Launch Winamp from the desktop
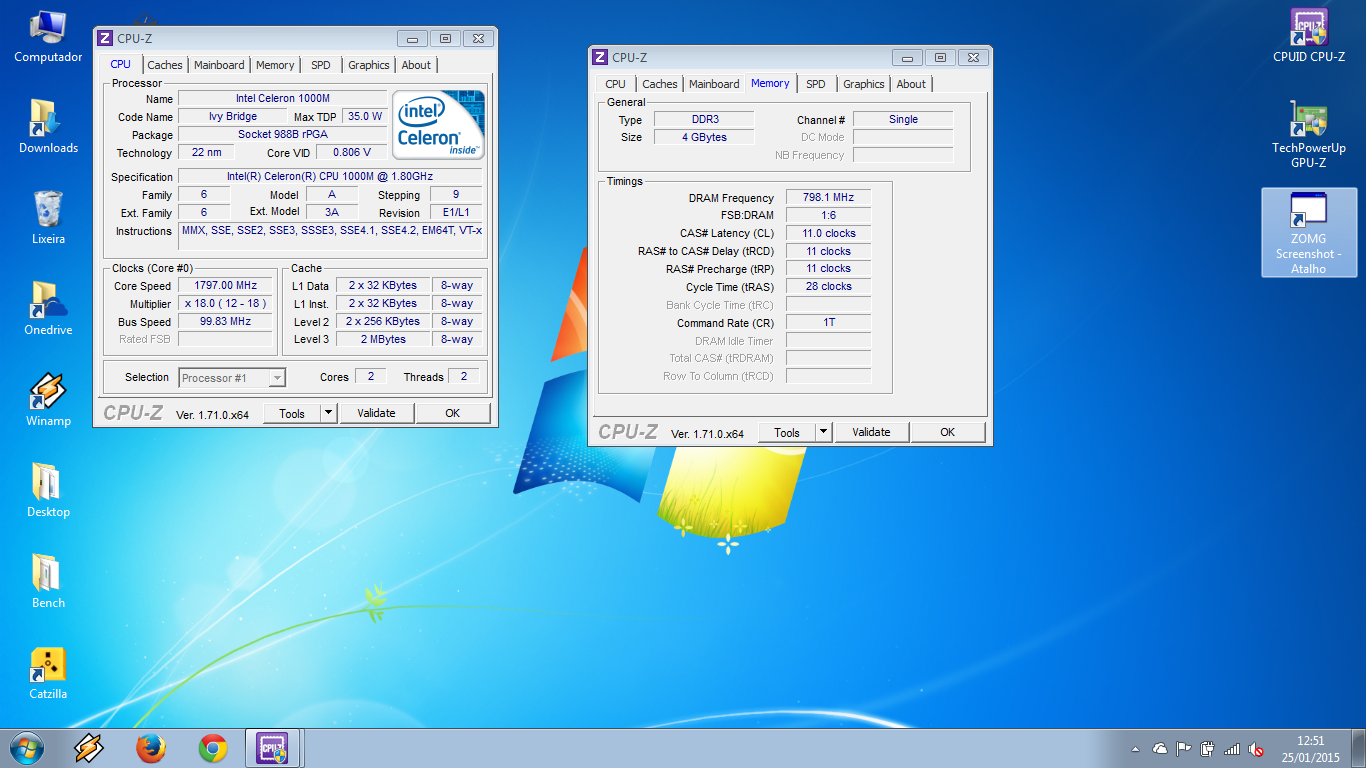Viewport: 1366px width, 768px height. click(x=48, y=400)
